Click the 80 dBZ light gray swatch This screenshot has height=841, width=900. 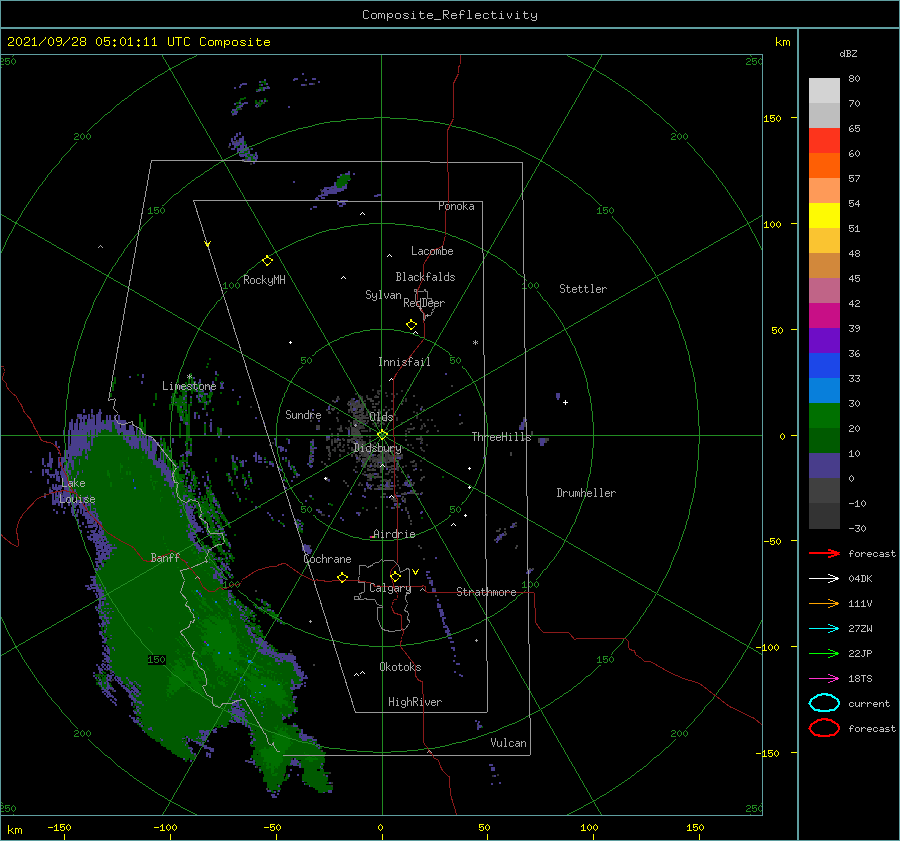(824, 90)
